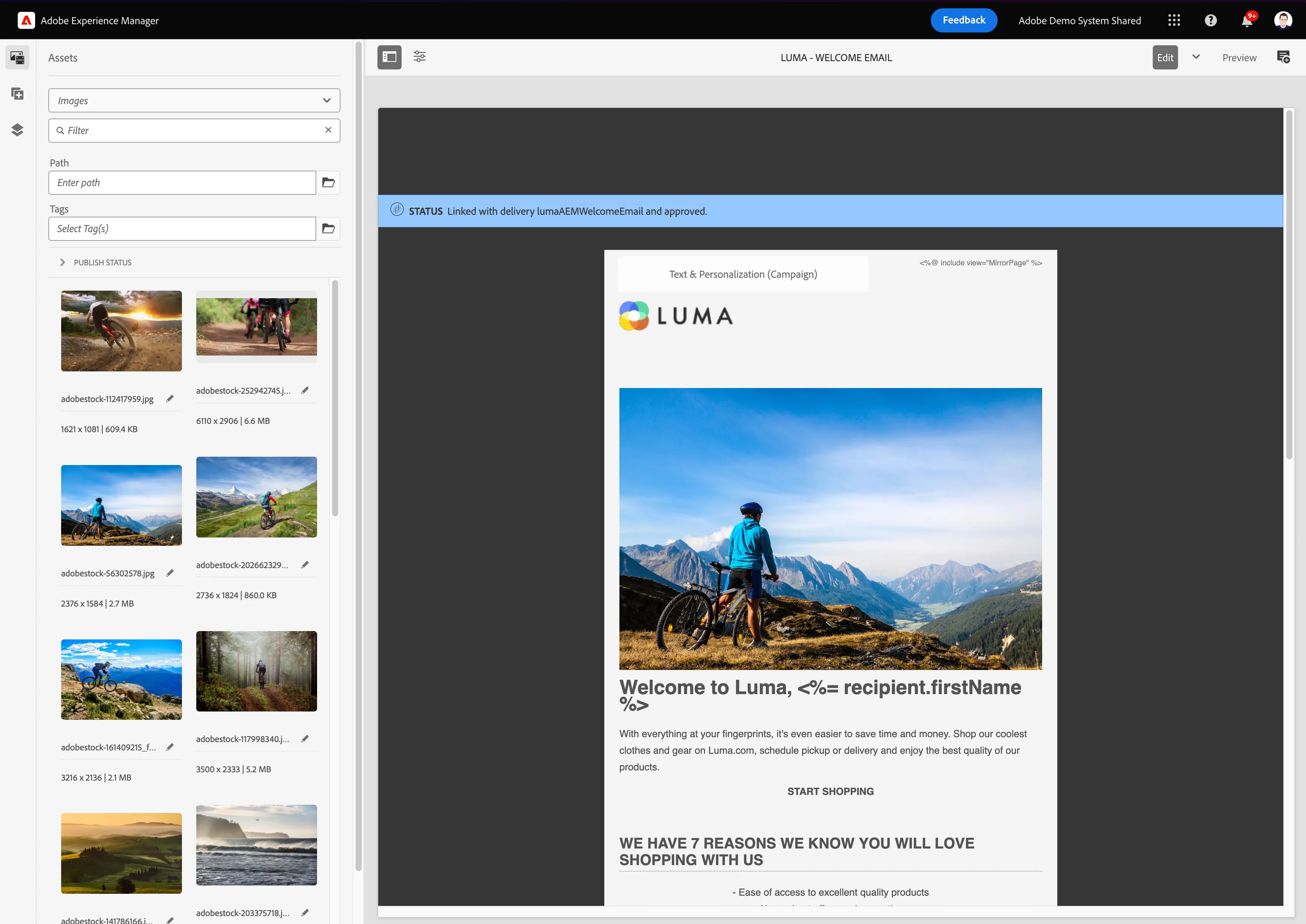Click the Luma logo in email
This screenshot has width=1306, height=924.
pyautogui.click(x=676, y=316)
